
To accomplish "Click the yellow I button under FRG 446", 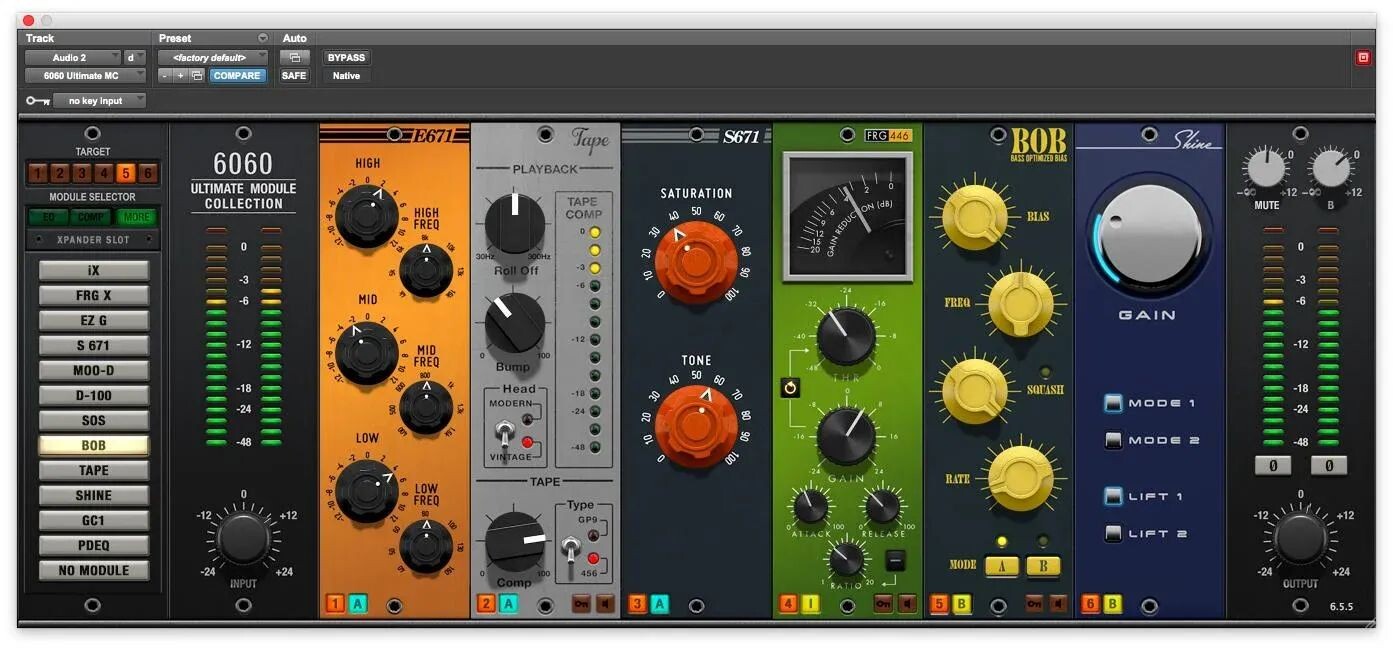I will pyautogui.click(x=811, y=604).
